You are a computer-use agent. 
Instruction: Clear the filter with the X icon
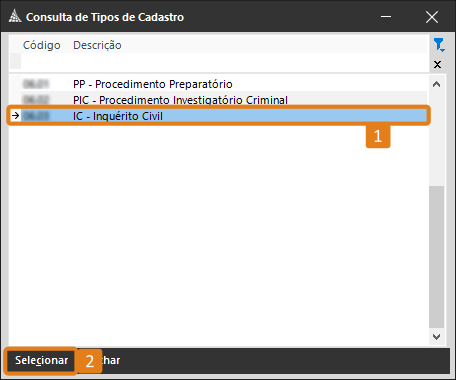pyautogui.click(x=437, y=64)
